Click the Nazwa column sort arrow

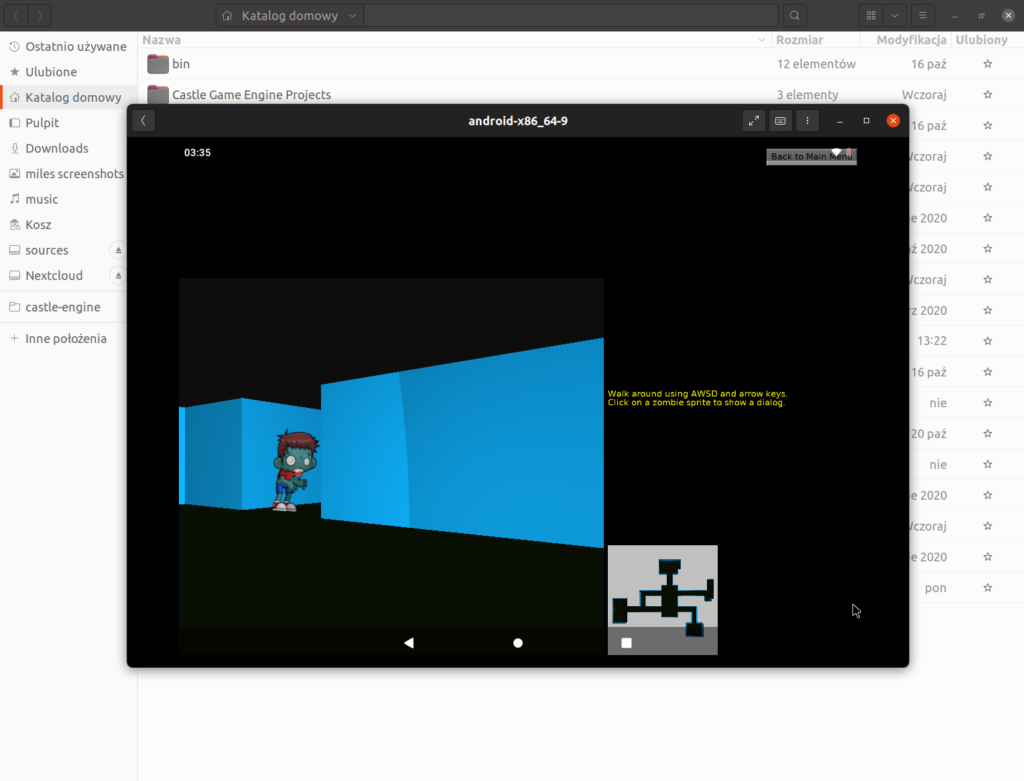[761, 40]
